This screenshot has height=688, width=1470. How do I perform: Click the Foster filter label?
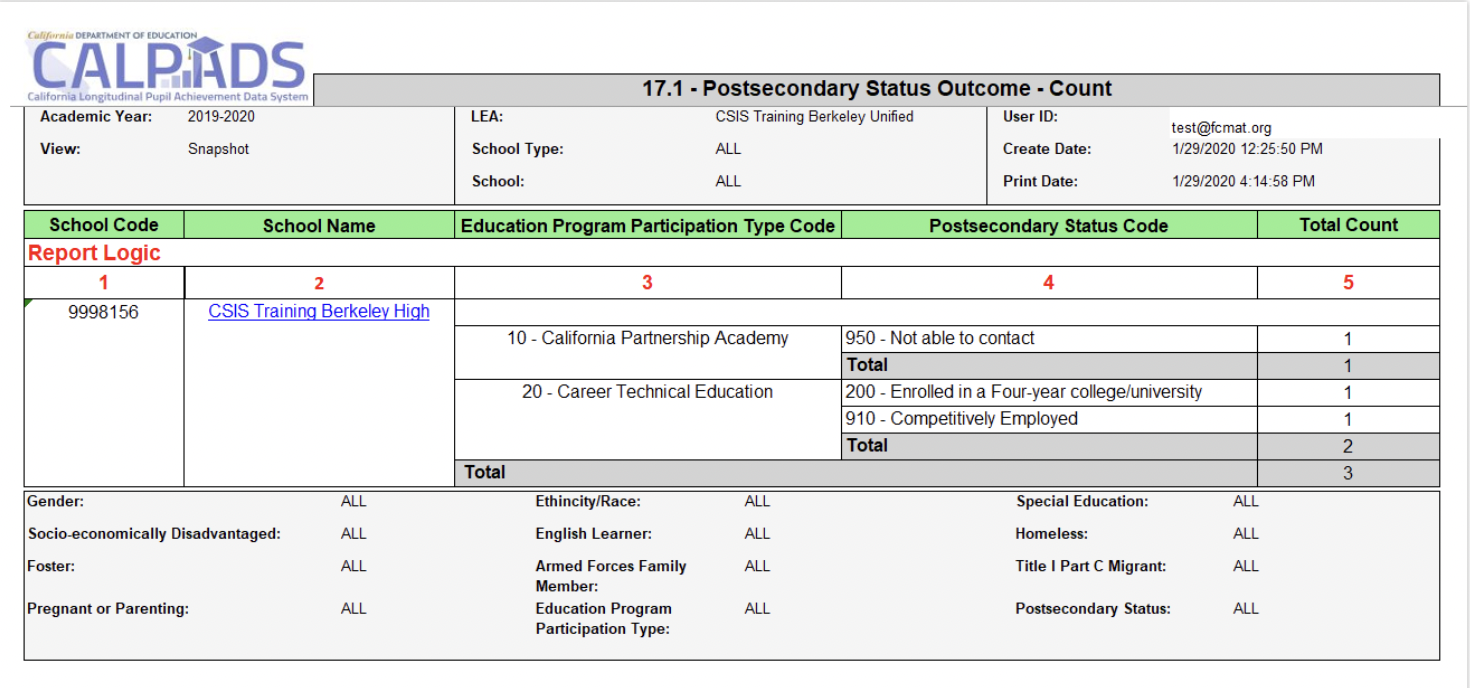[51, 566]
